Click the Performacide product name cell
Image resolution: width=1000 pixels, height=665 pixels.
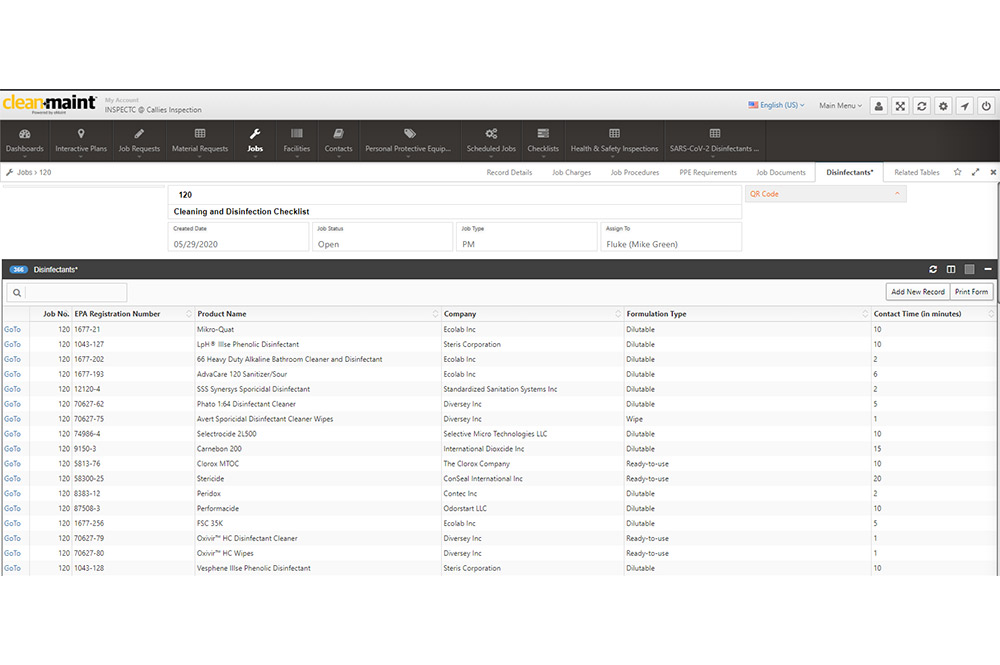318,509
